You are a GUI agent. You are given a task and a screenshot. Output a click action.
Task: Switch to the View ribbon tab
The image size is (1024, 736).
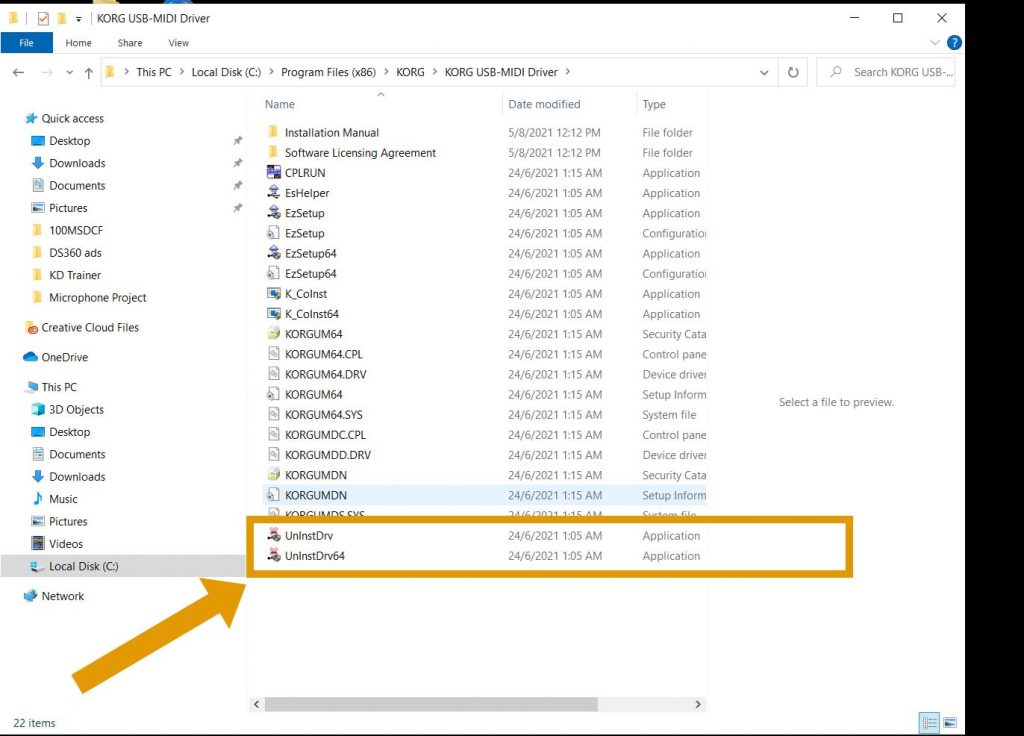(178, 43)
